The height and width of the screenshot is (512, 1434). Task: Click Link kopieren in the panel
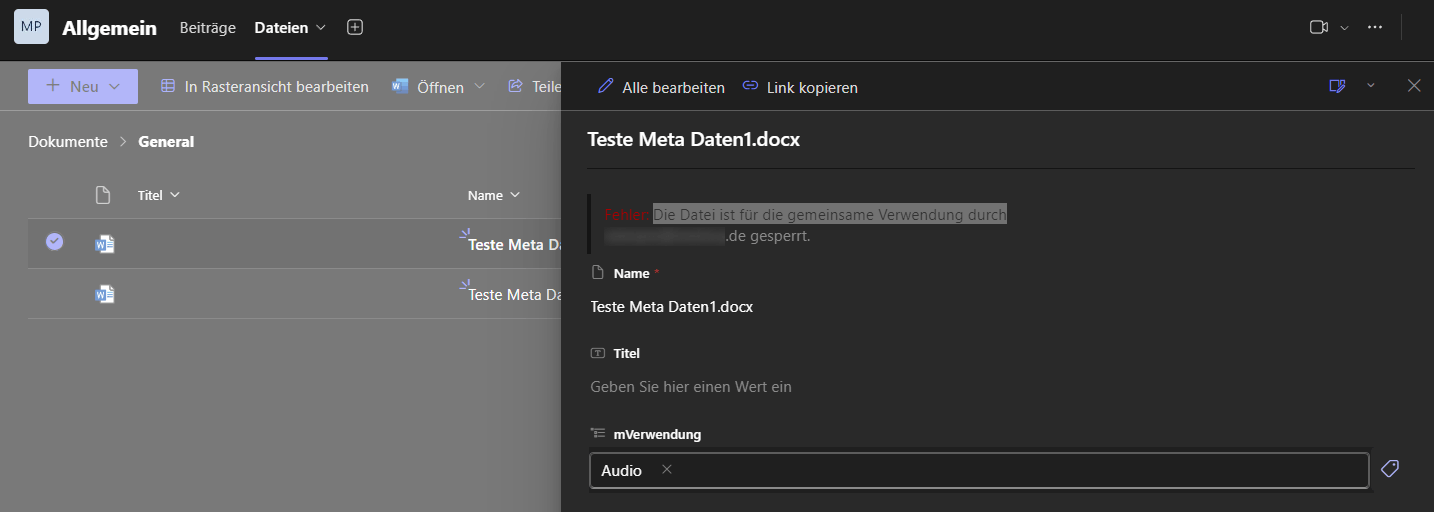pyautogui.click(x=800, y=87)
